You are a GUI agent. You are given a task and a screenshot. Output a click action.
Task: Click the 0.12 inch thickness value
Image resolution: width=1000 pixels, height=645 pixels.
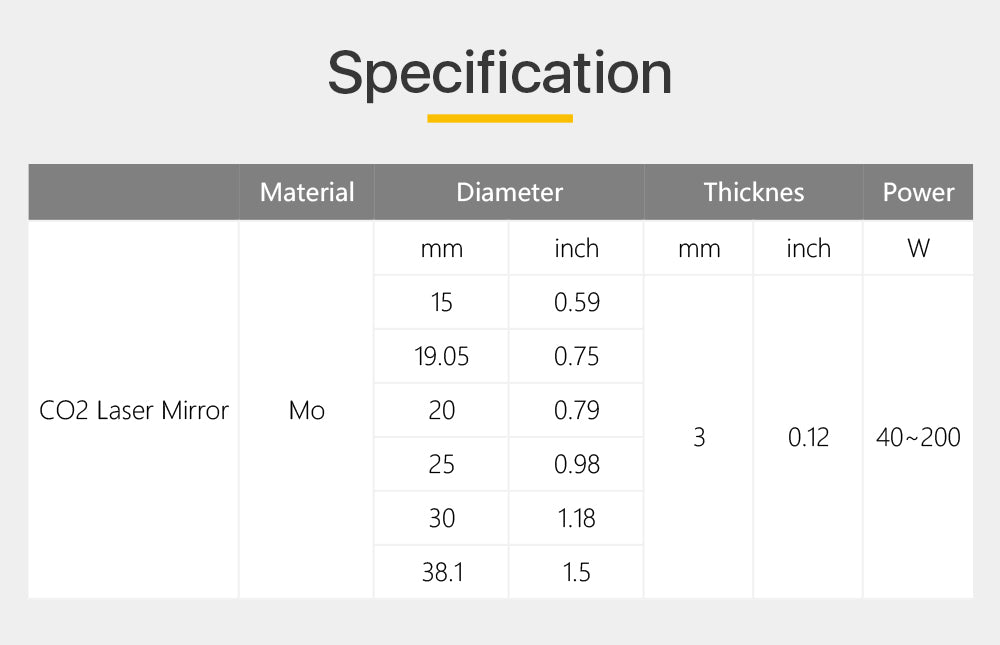click(x=808, y=437)
